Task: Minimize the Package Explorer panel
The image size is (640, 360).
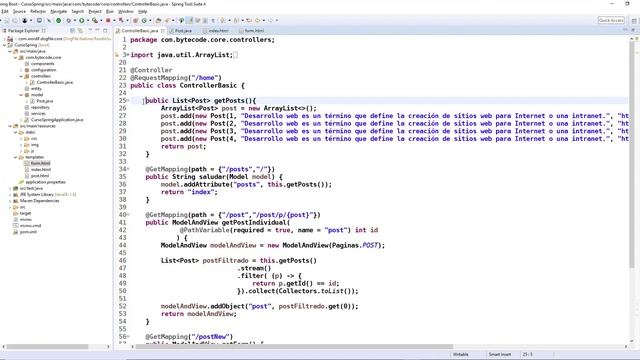Action: coord(97,31)
